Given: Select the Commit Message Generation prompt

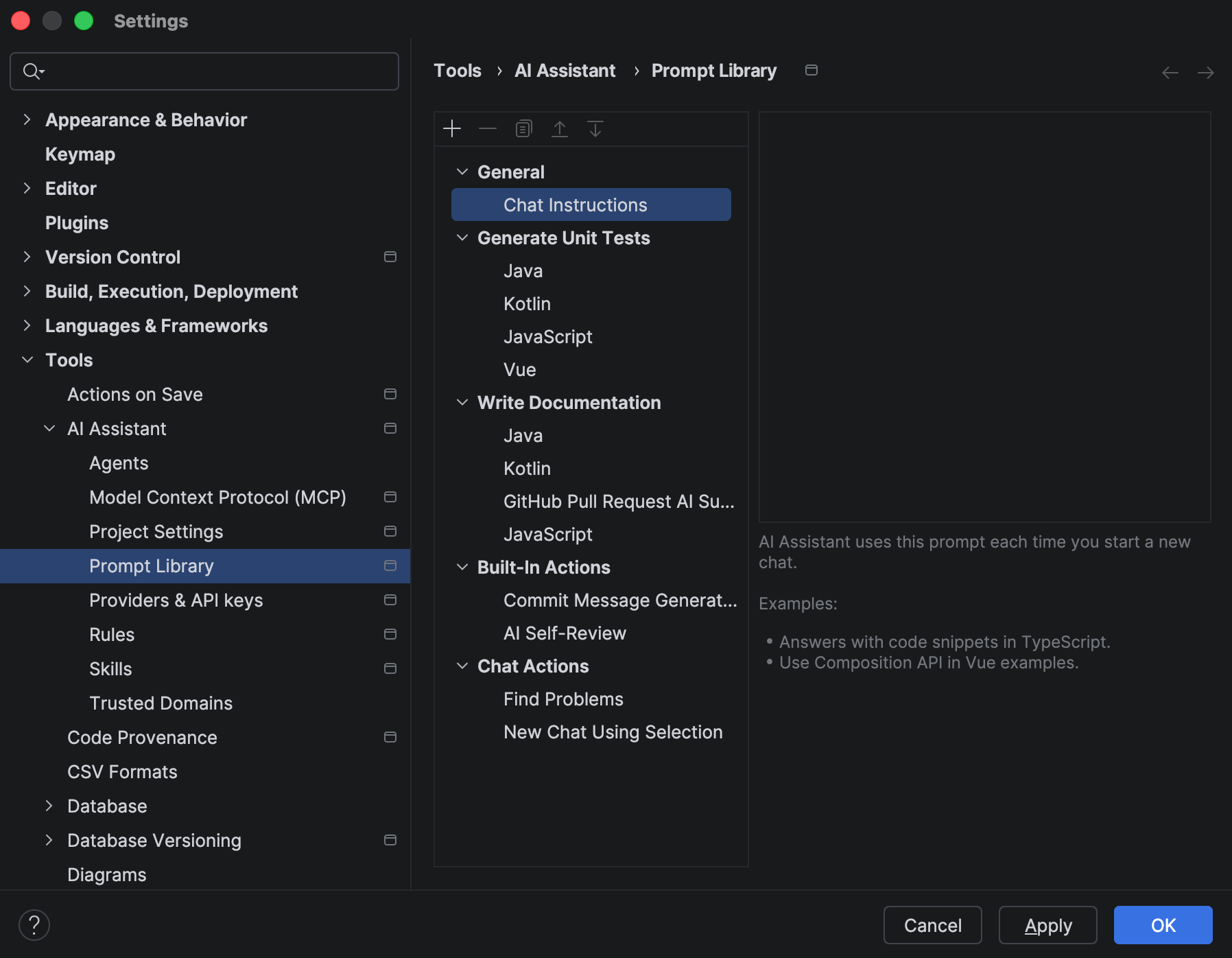Looking at the screenshot, I should click(x=620, y=600).
